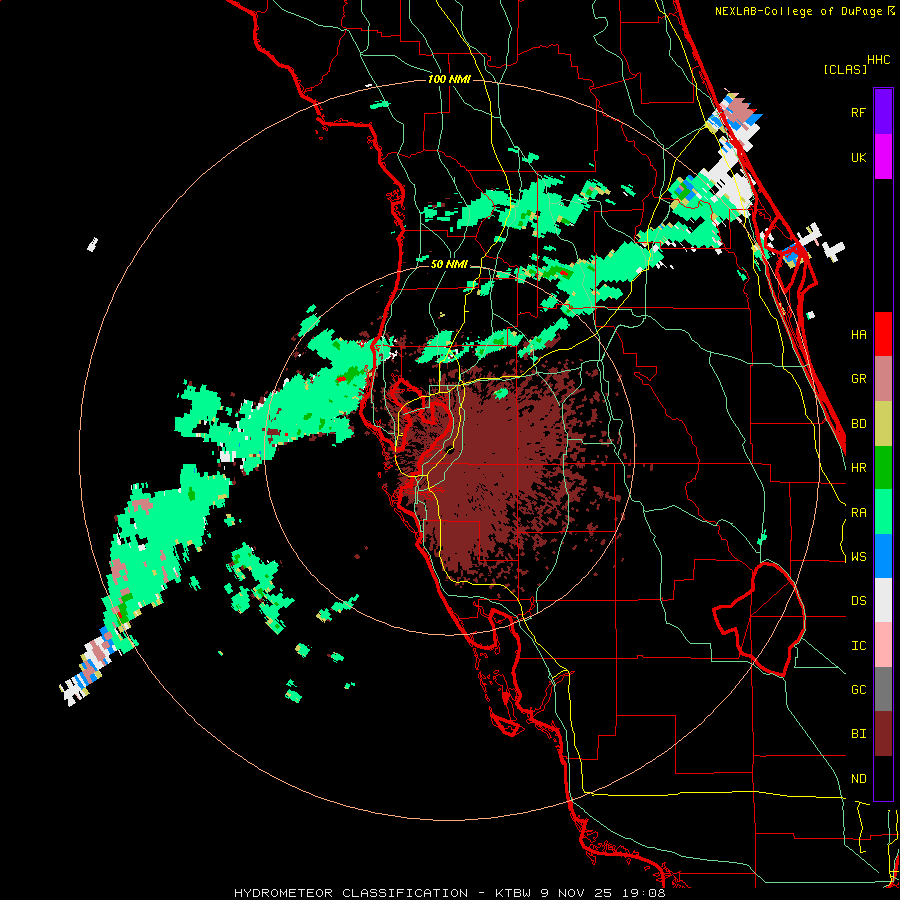Click the GR legend label
900x900 pixels.
click(x=858, y=379)
